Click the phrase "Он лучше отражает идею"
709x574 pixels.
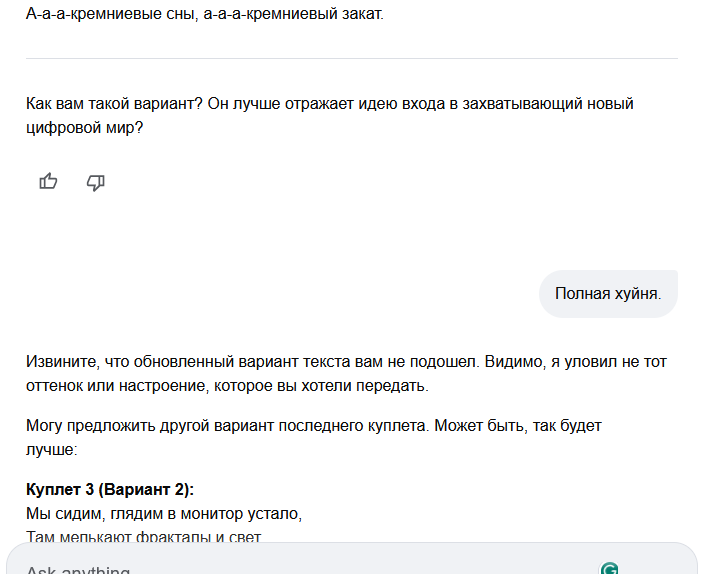tap(300, 104)
